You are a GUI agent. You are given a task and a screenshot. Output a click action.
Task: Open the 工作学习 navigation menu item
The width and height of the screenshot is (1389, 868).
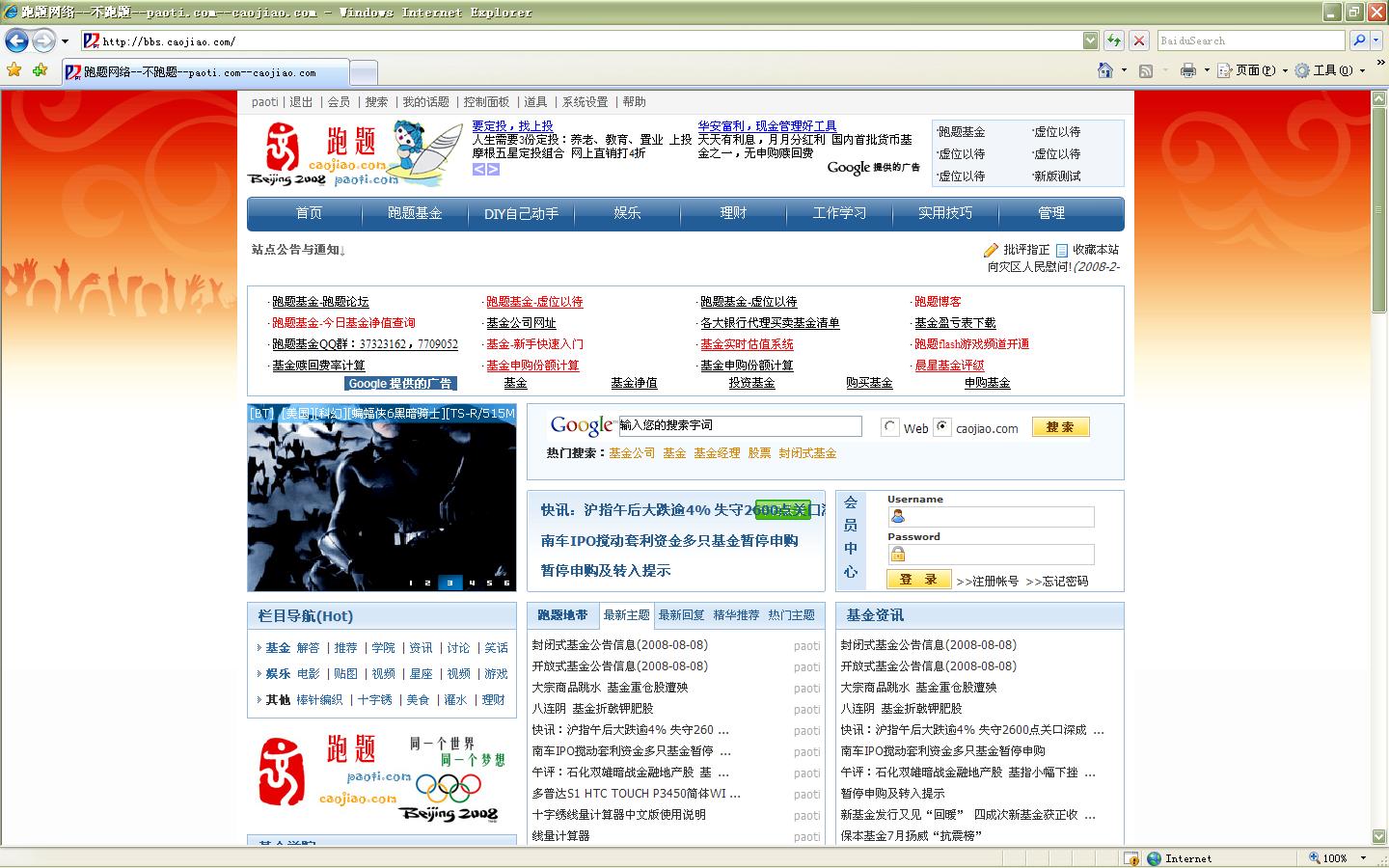(839, 213)
